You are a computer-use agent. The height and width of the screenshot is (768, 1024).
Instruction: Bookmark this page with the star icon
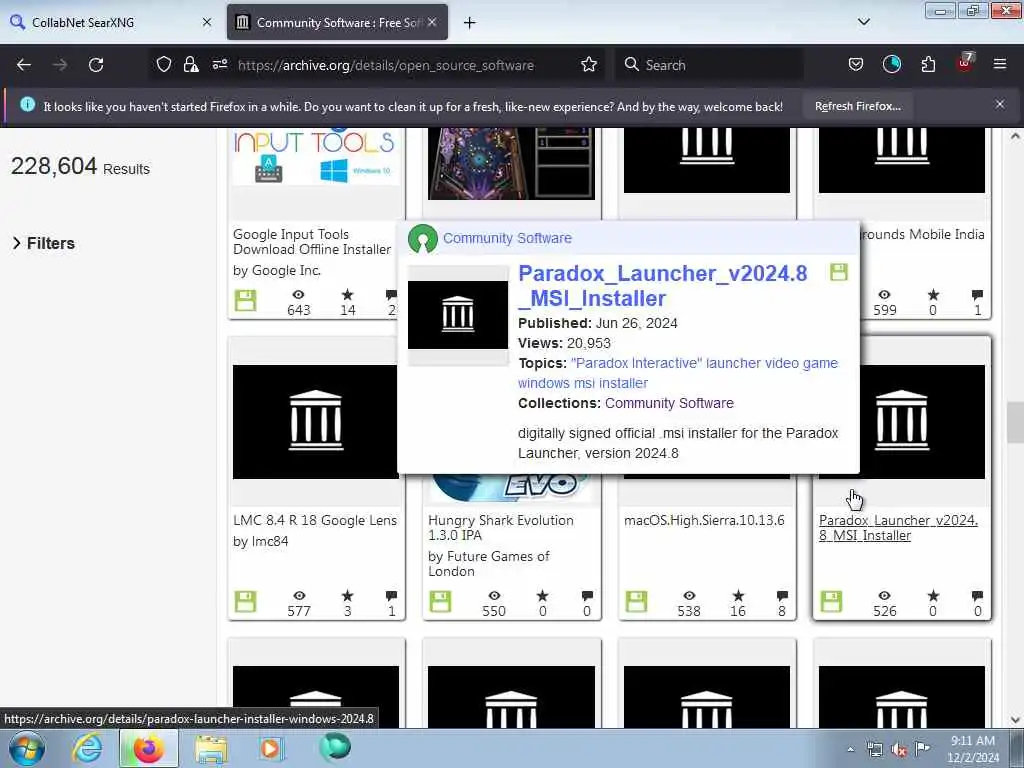(588, 64)
